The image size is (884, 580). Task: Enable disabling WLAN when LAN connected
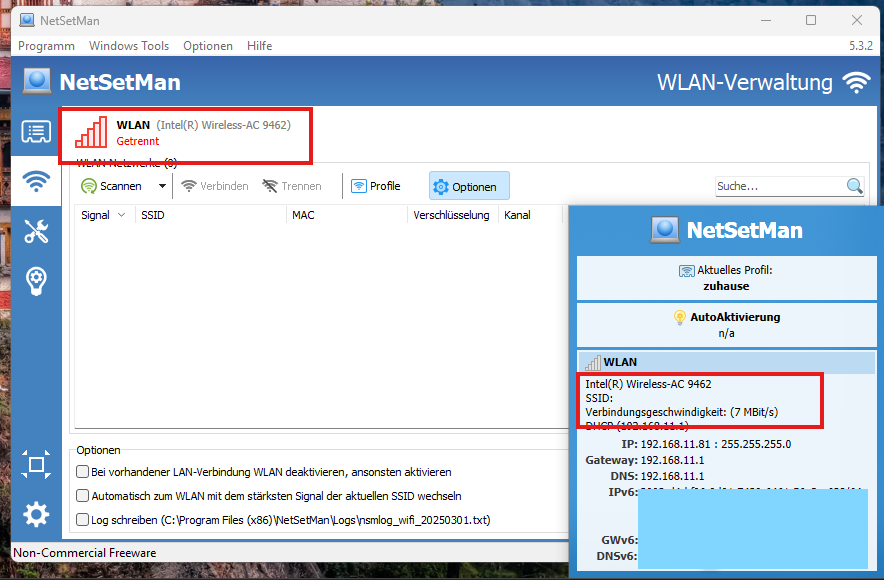82,471
